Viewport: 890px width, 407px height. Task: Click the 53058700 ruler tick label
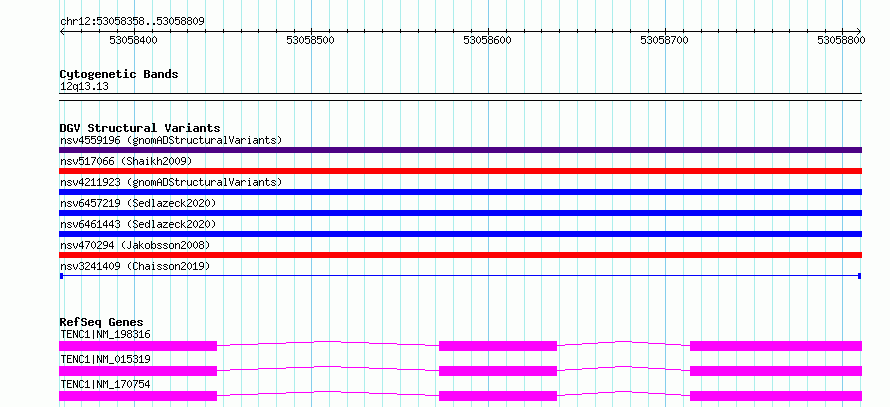tap(665, 40)
